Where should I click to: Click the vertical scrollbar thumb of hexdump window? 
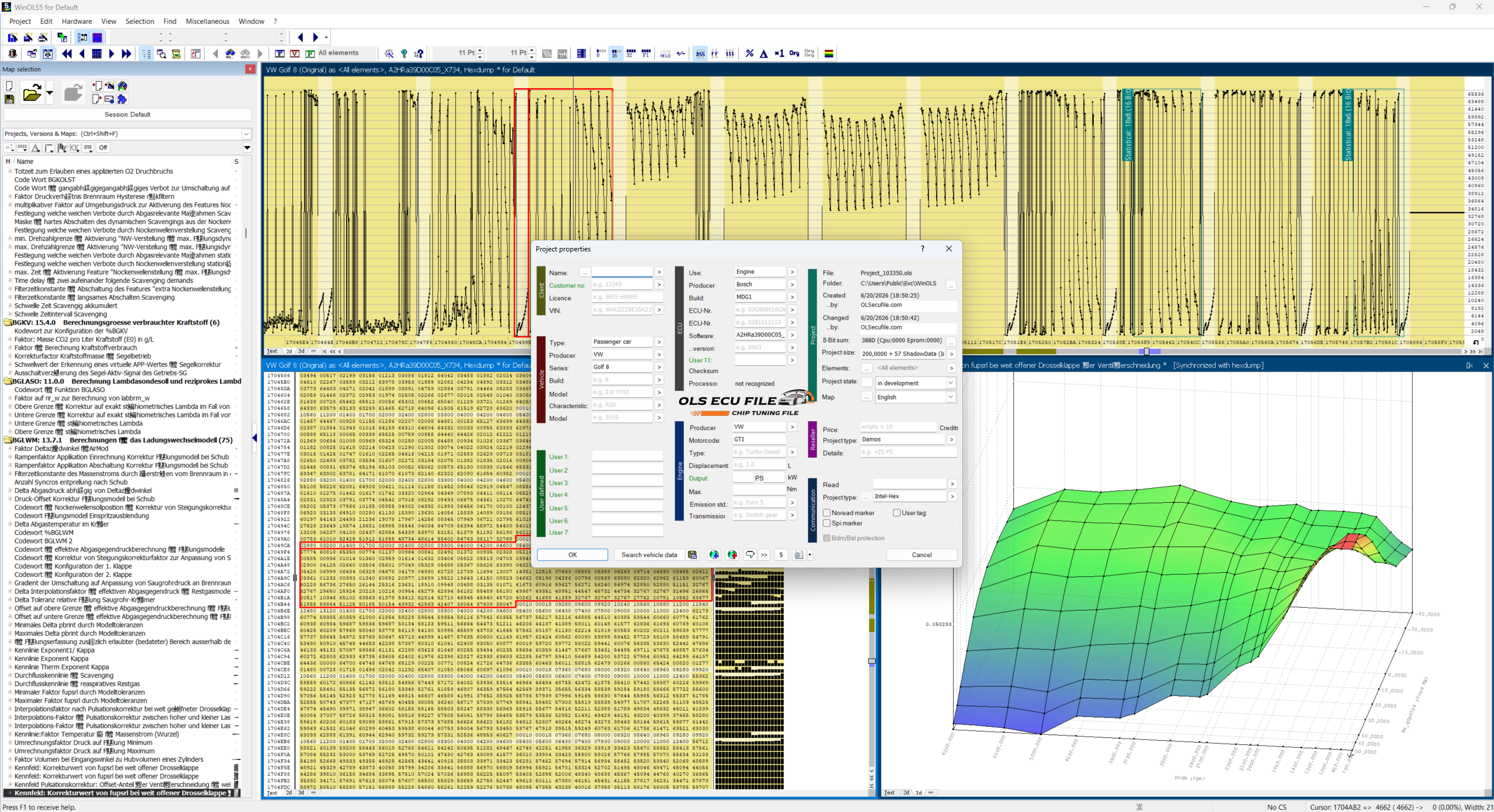871,661
